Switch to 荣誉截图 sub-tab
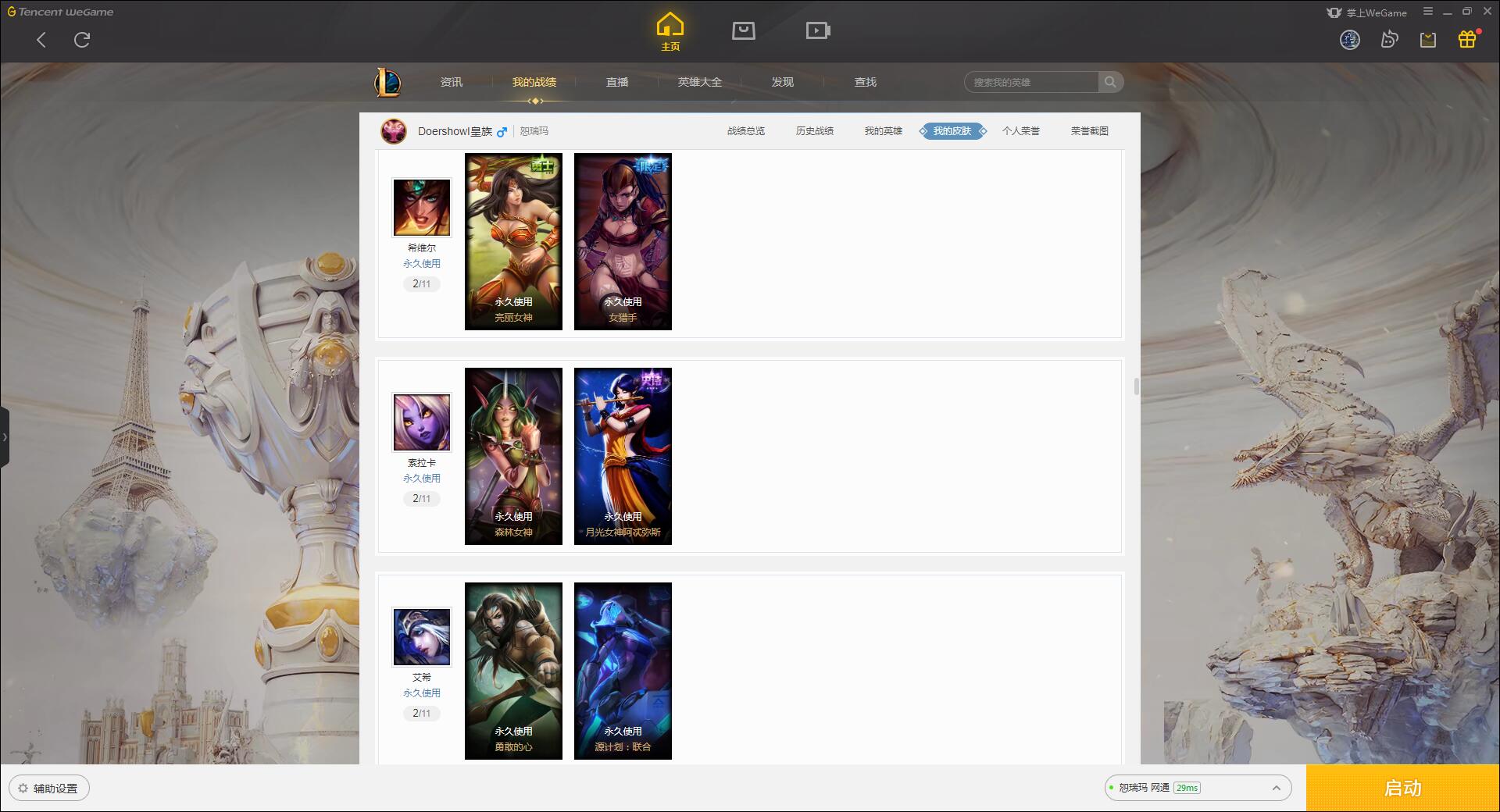 (x=1090, y=131)
